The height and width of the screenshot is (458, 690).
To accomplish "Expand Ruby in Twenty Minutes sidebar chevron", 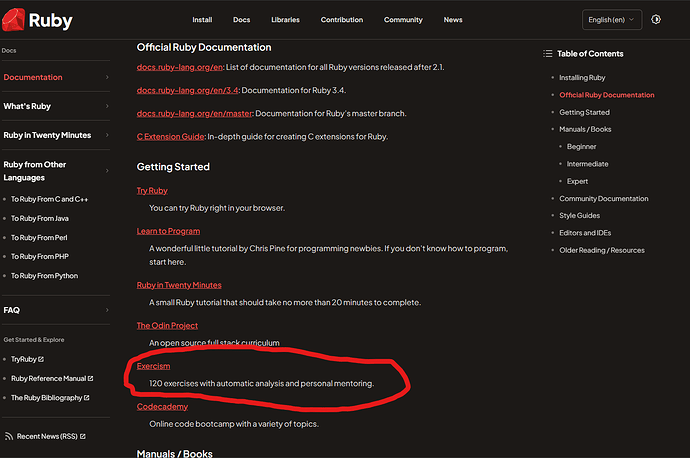I will (107, 135).
